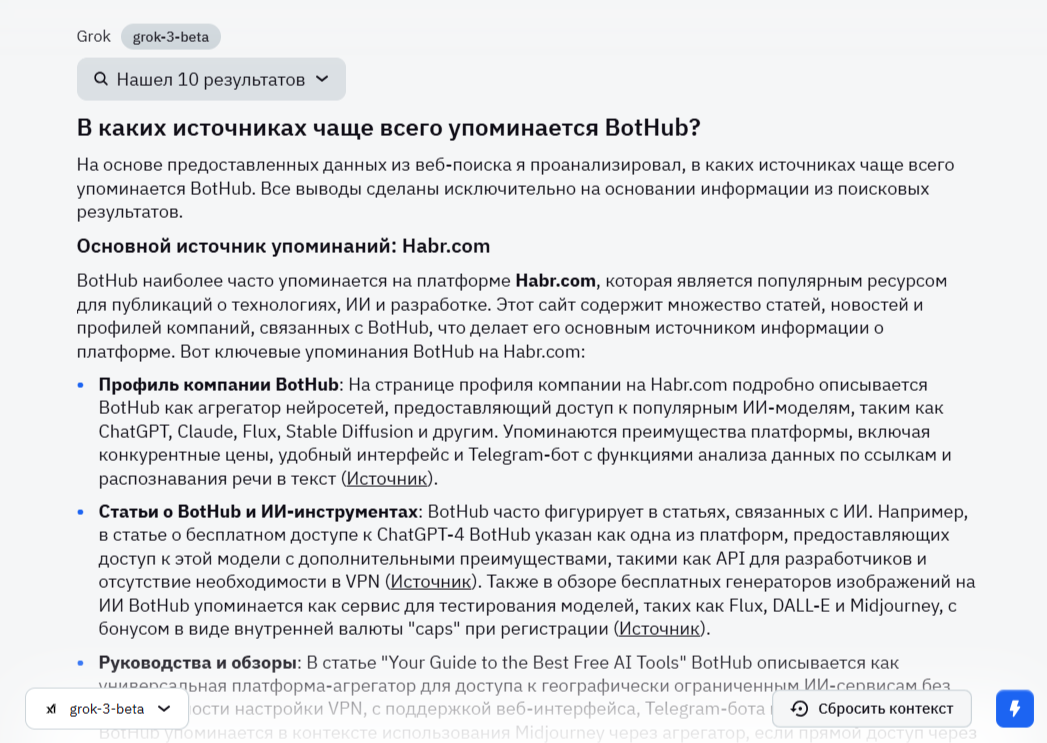1047x743 pixels.
Task: Click the reset arrow icon in Сбросить контекст
Action: [x=799, y=709]
